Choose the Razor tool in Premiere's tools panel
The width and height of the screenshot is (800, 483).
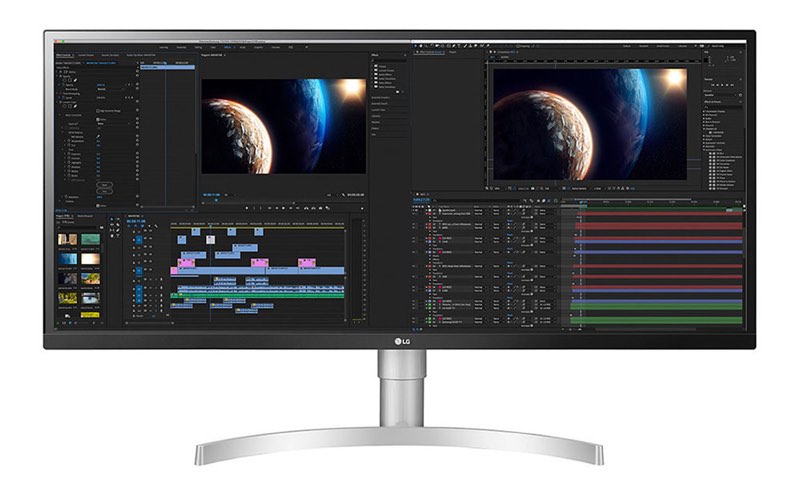coord(118,224)
